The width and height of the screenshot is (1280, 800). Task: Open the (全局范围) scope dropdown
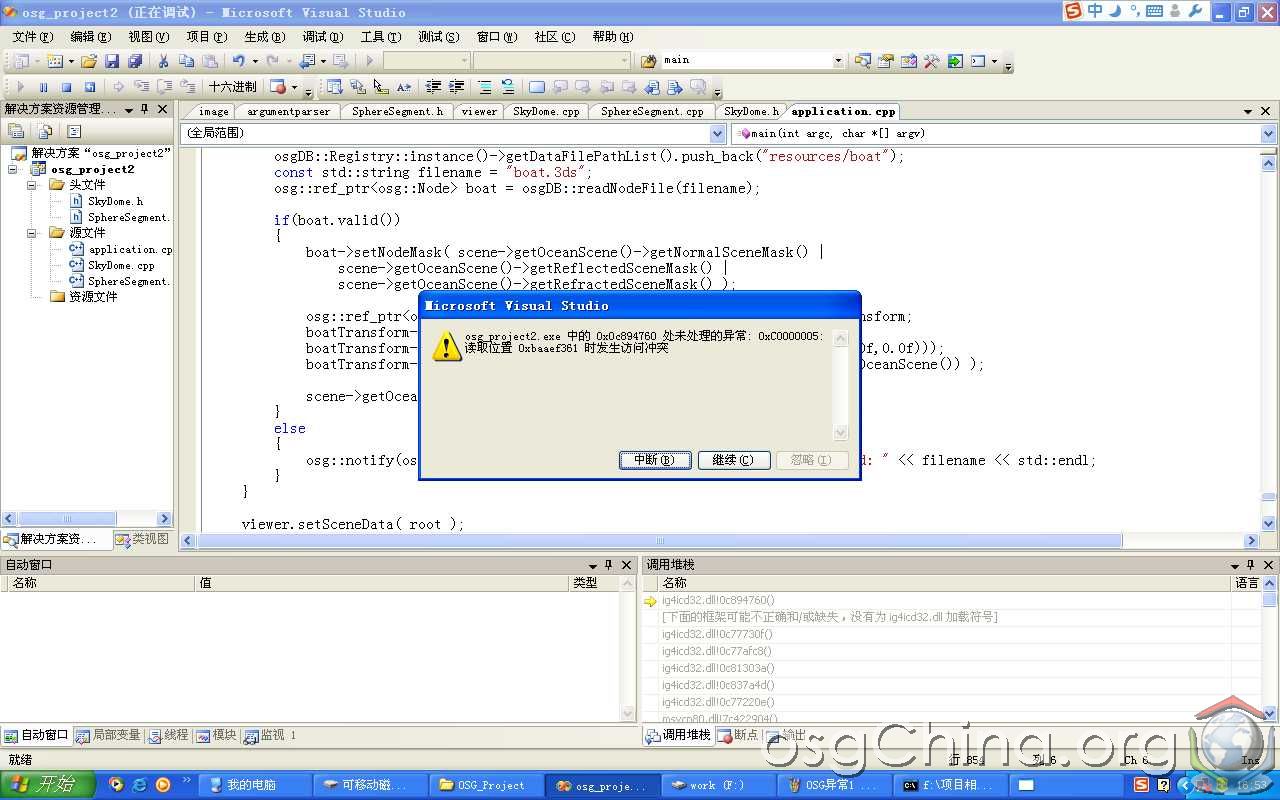click(717, 133)
